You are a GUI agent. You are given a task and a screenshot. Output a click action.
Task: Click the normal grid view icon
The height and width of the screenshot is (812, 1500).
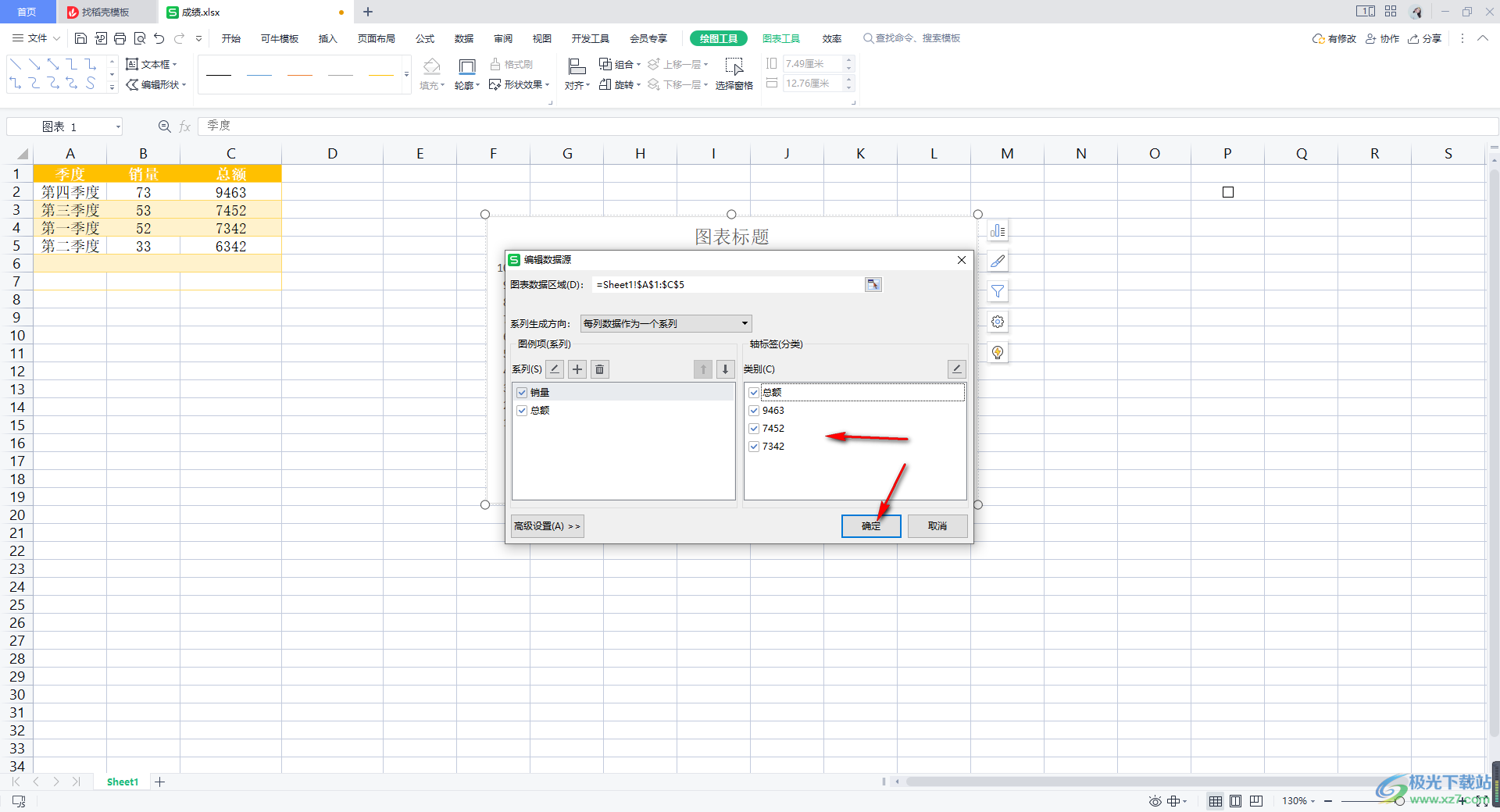(1216, 801)
